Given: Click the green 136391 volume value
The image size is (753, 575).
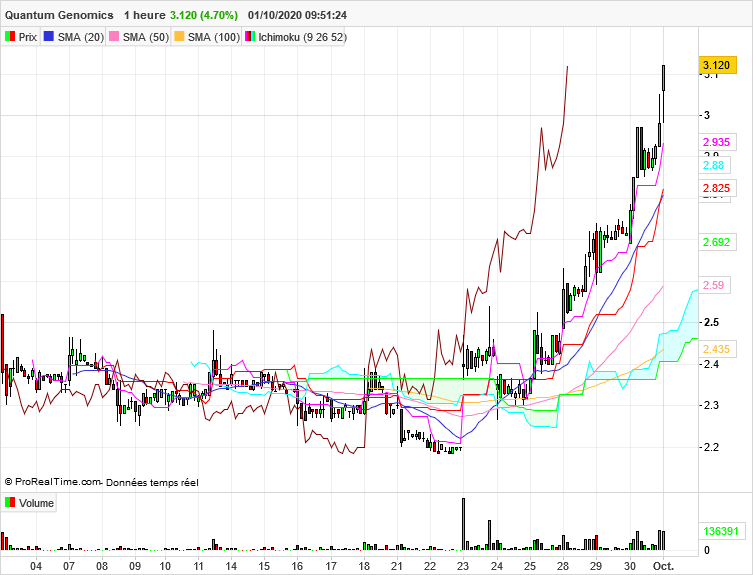Looking at the screenshot, I should (721, 531).
